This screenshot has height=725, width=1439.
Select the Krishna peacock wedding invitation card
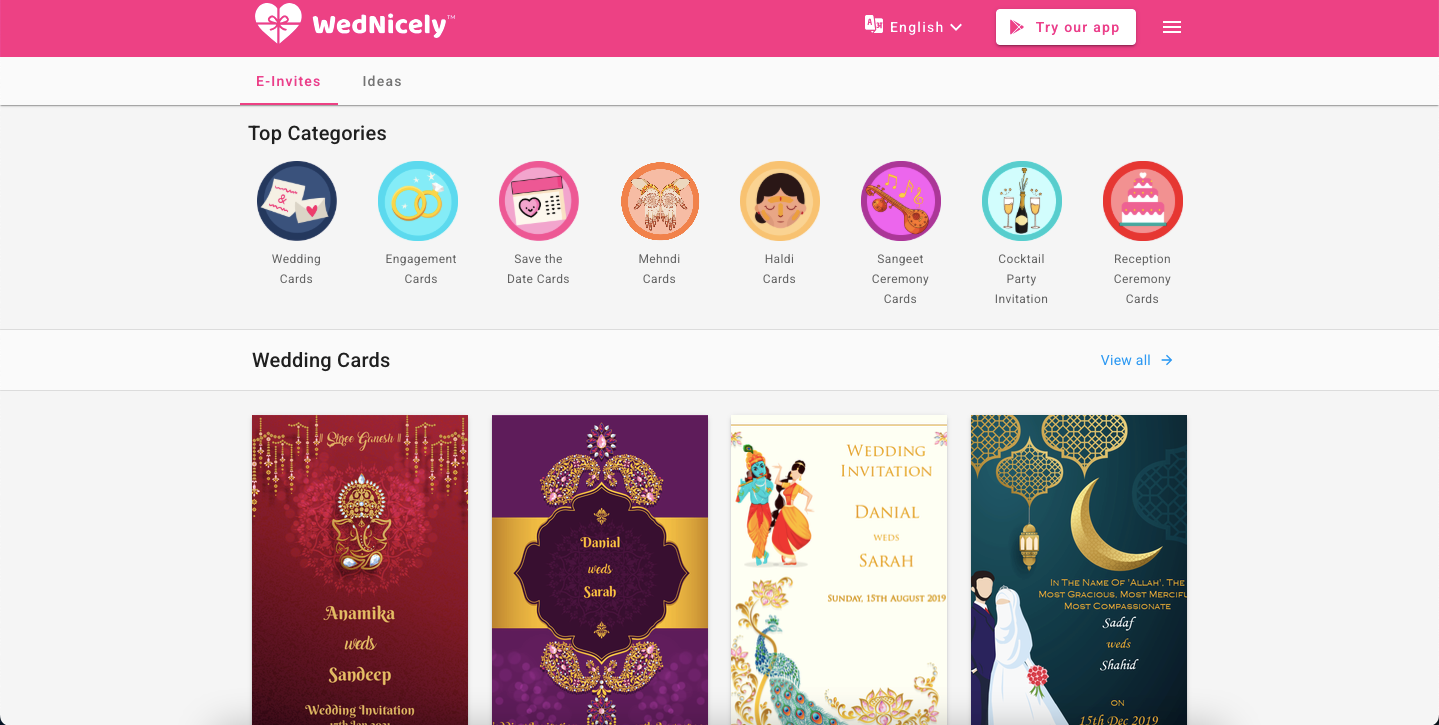[x=839, y=570]
